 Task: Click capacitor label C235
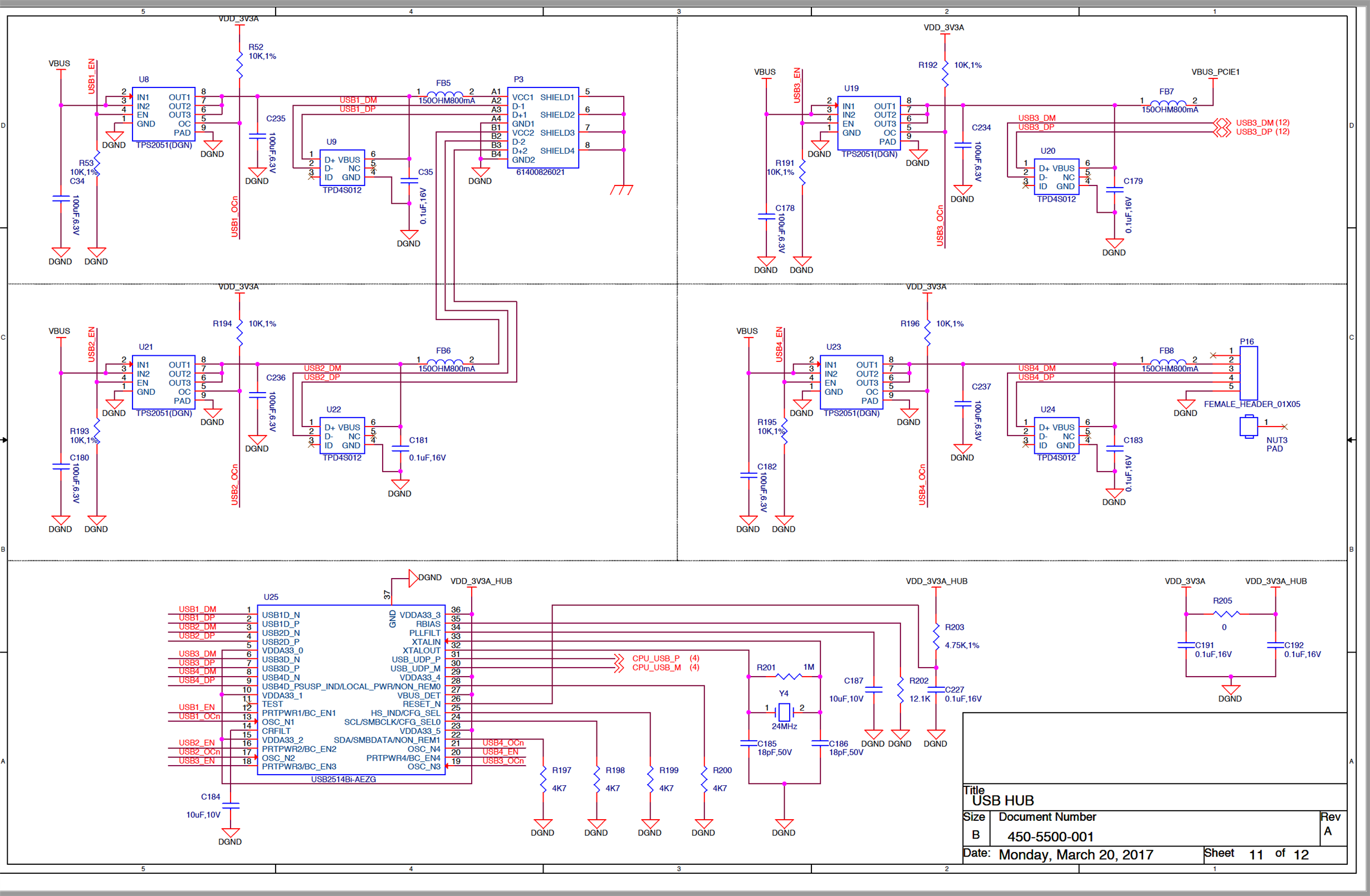[276, 119]
